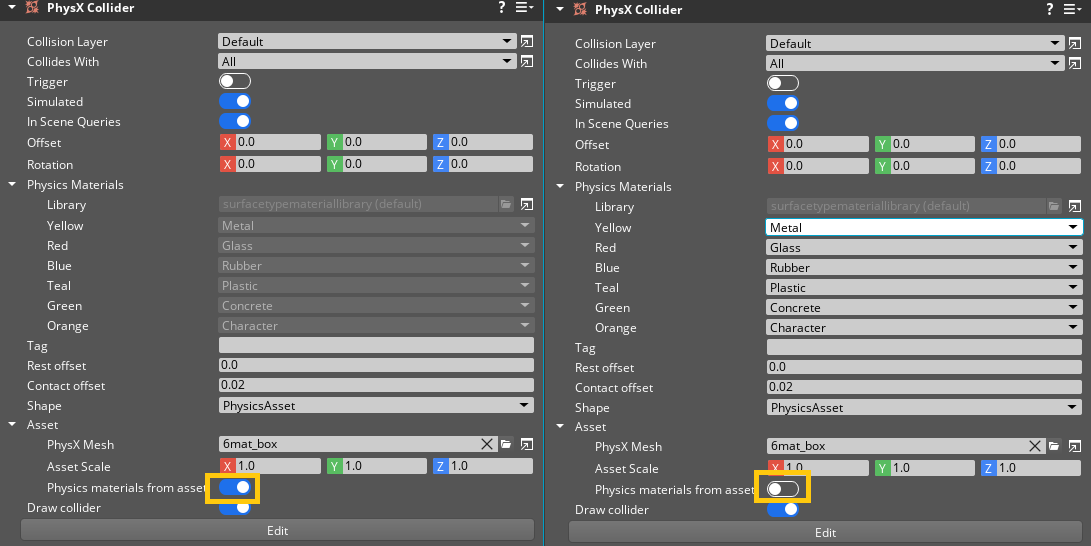The image size is (1091, 546).
Task: Open Green material dropdown in right panel
Action: click(x=924, y=307)
